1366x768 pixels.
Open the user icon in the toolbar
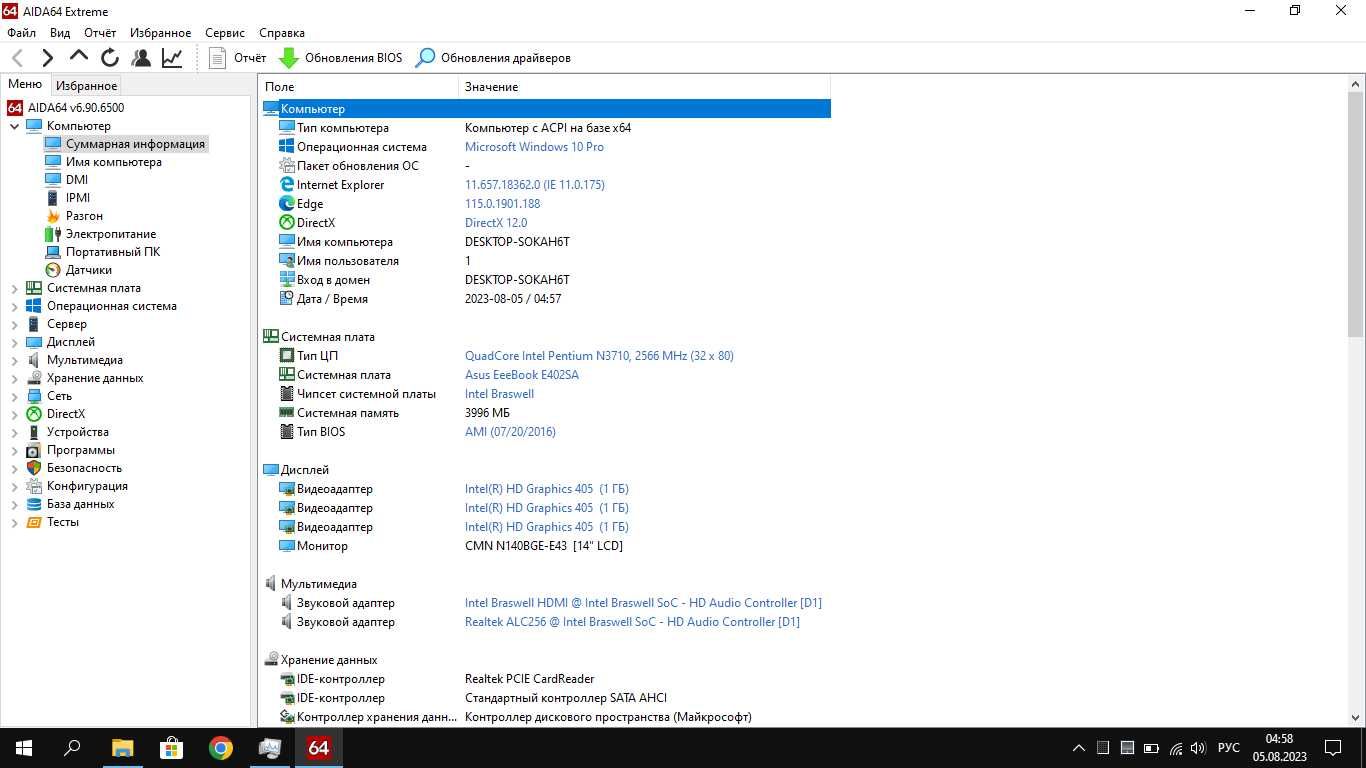tap(141, 58)
